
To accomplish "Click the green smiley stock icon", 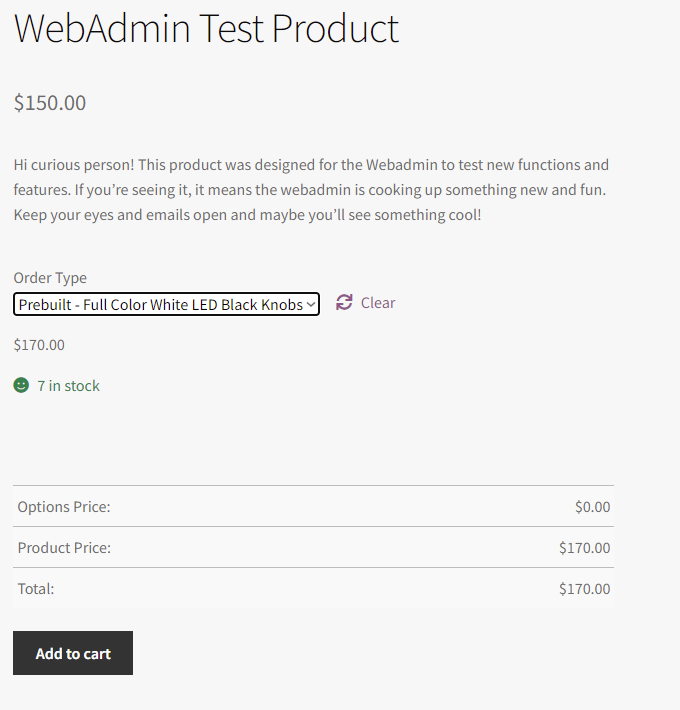I will pyautogui.click(x=21, y=385).
